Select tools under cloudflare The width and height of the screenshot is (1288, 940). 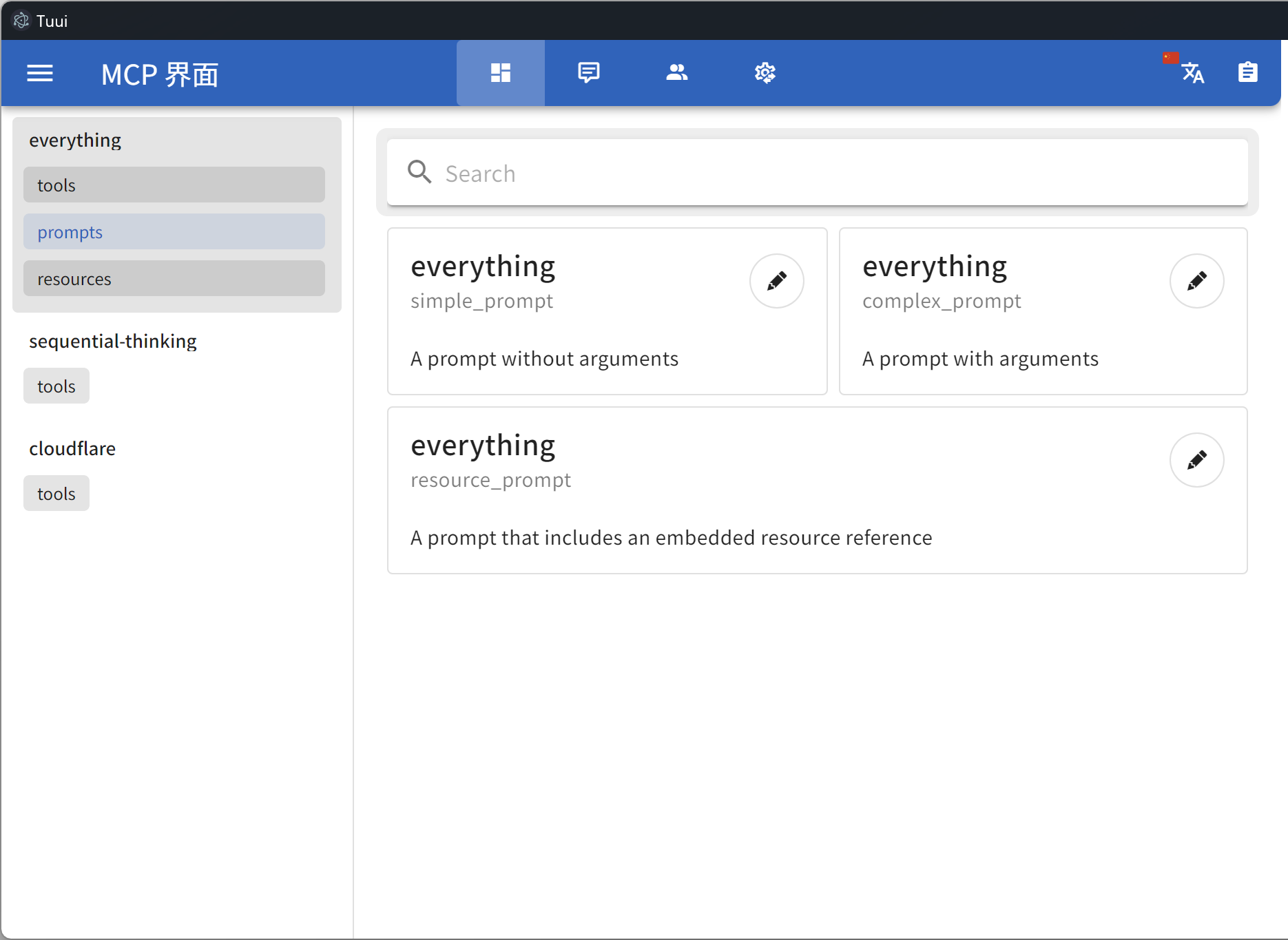(56, 493)
